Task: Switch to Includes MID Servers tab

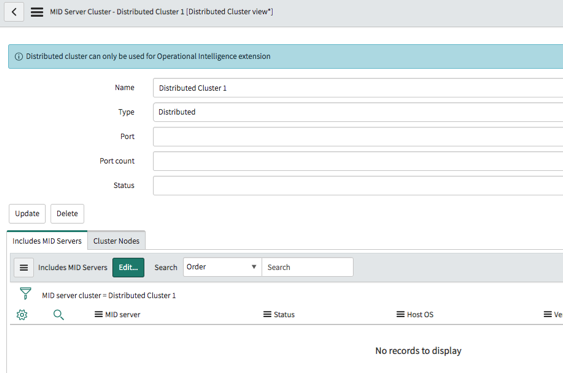Action: pyautogui.click(x=47, y=241)
